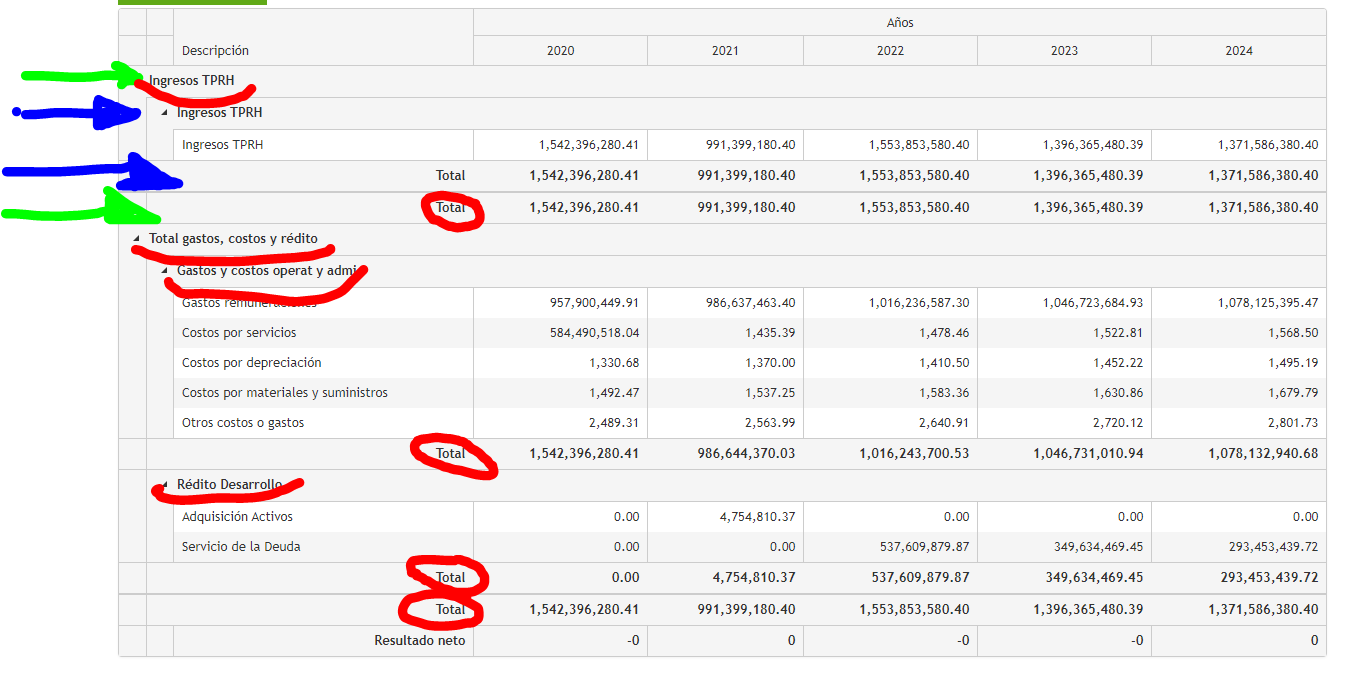This screenshot has width=1351, height=674.
Task: Select the 584,490,518.04 cell under 2020
Action: coord(594,333)
